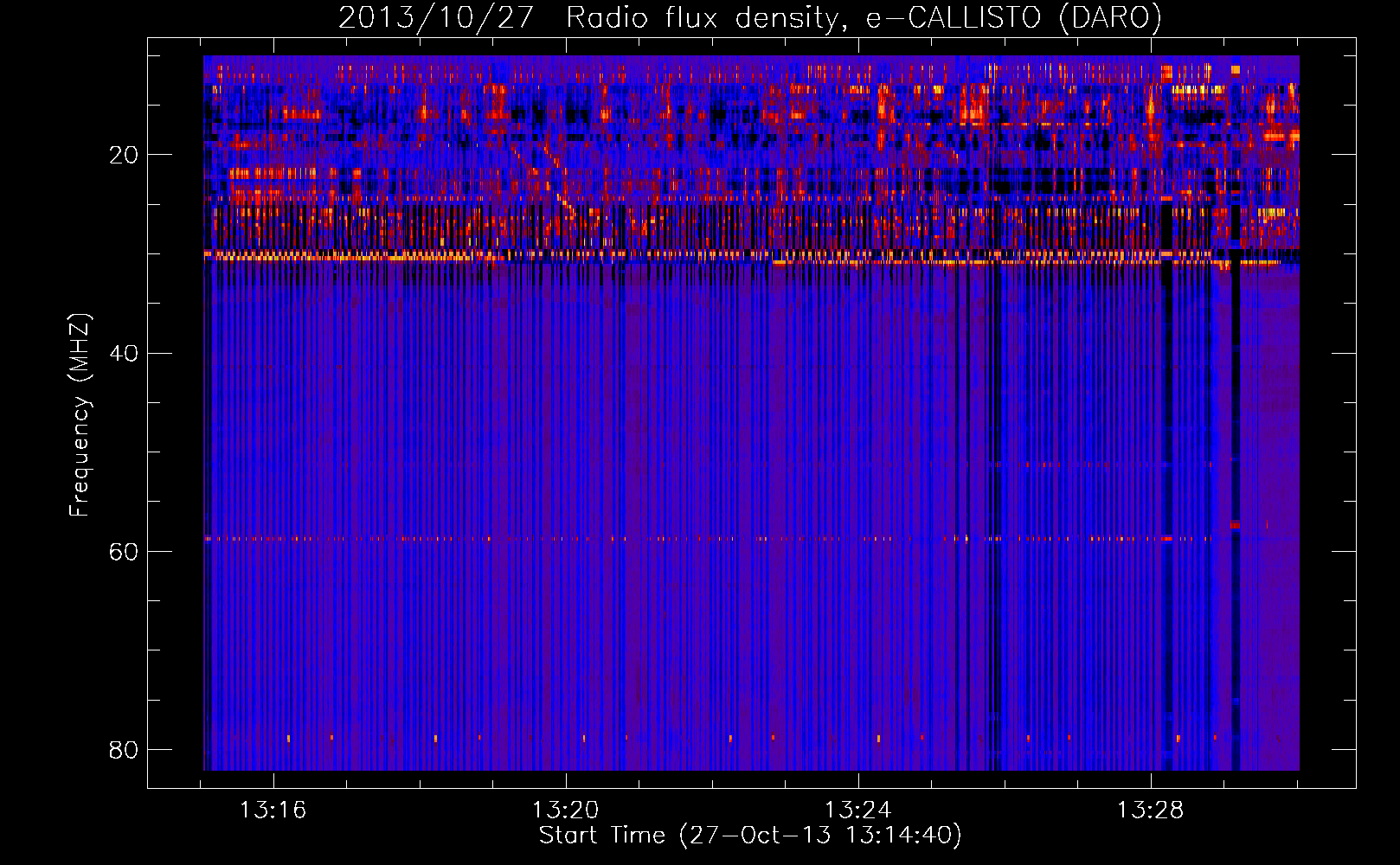This screenshot has height=865, width=1400.
Task: Click the 60 frequency tick label
Action: [x=124, y=551]
